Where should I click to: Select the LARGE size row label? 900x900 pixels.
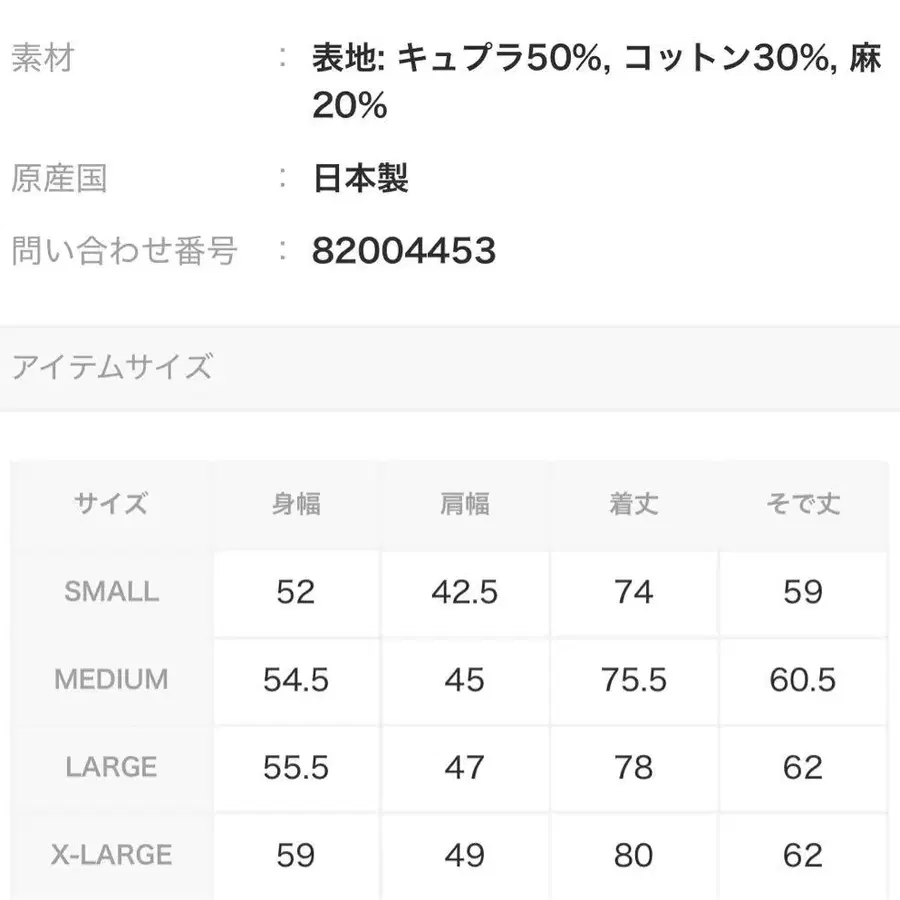pos(111,767)
